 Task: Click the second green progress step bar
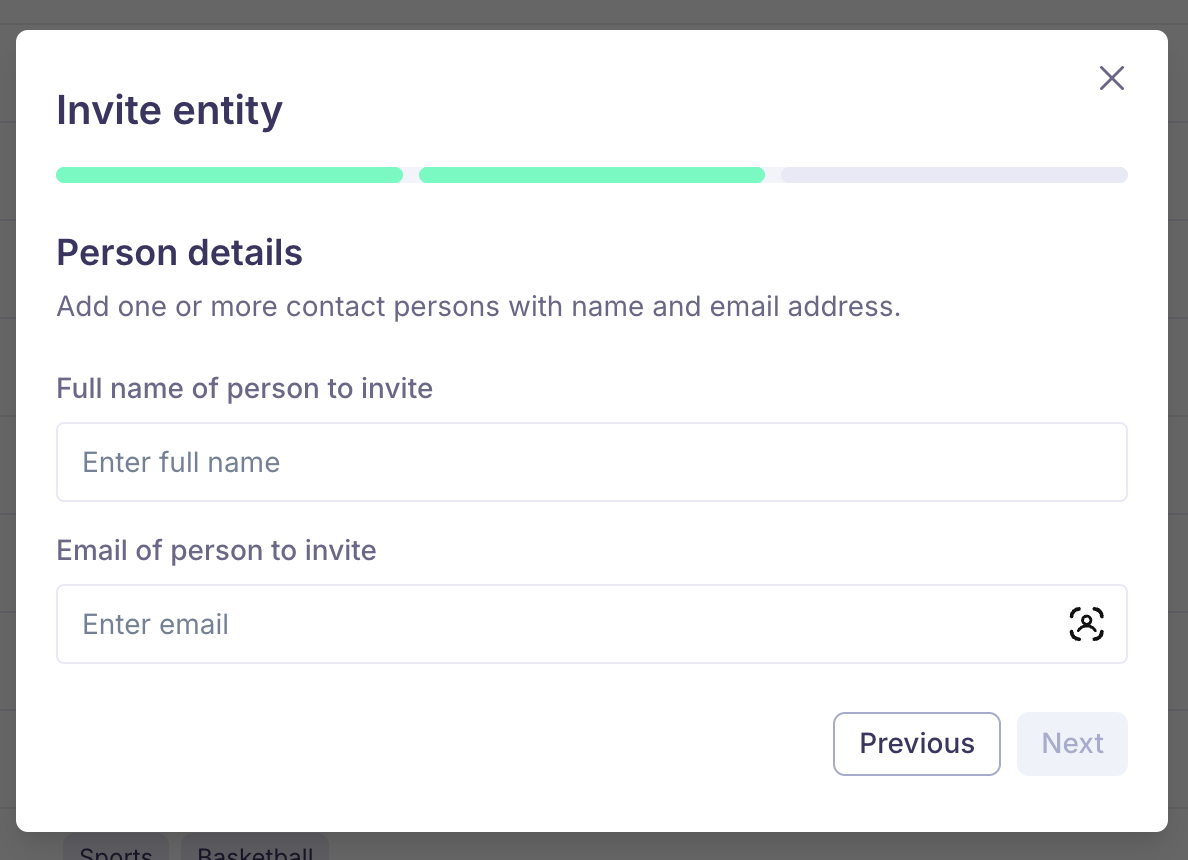(x=592, y=175)
